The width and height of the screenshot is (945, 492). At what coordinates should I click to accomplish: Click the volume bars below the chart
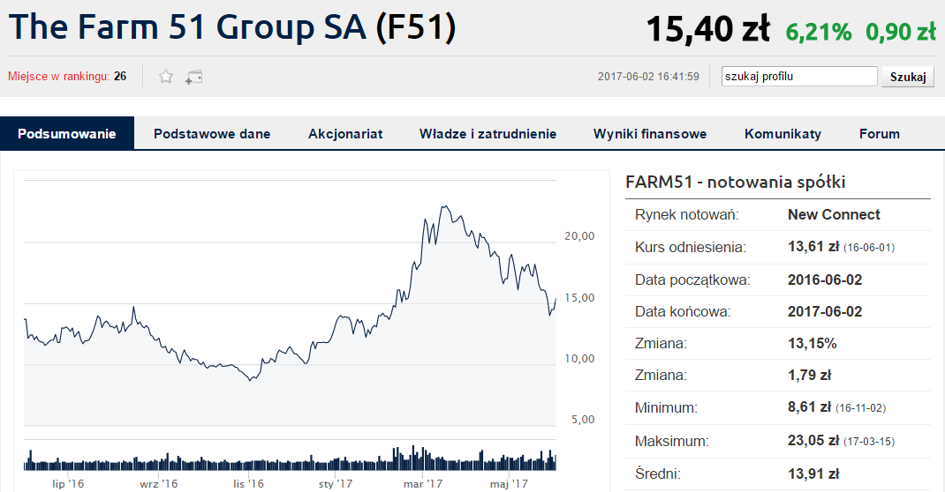pos(290,461)
